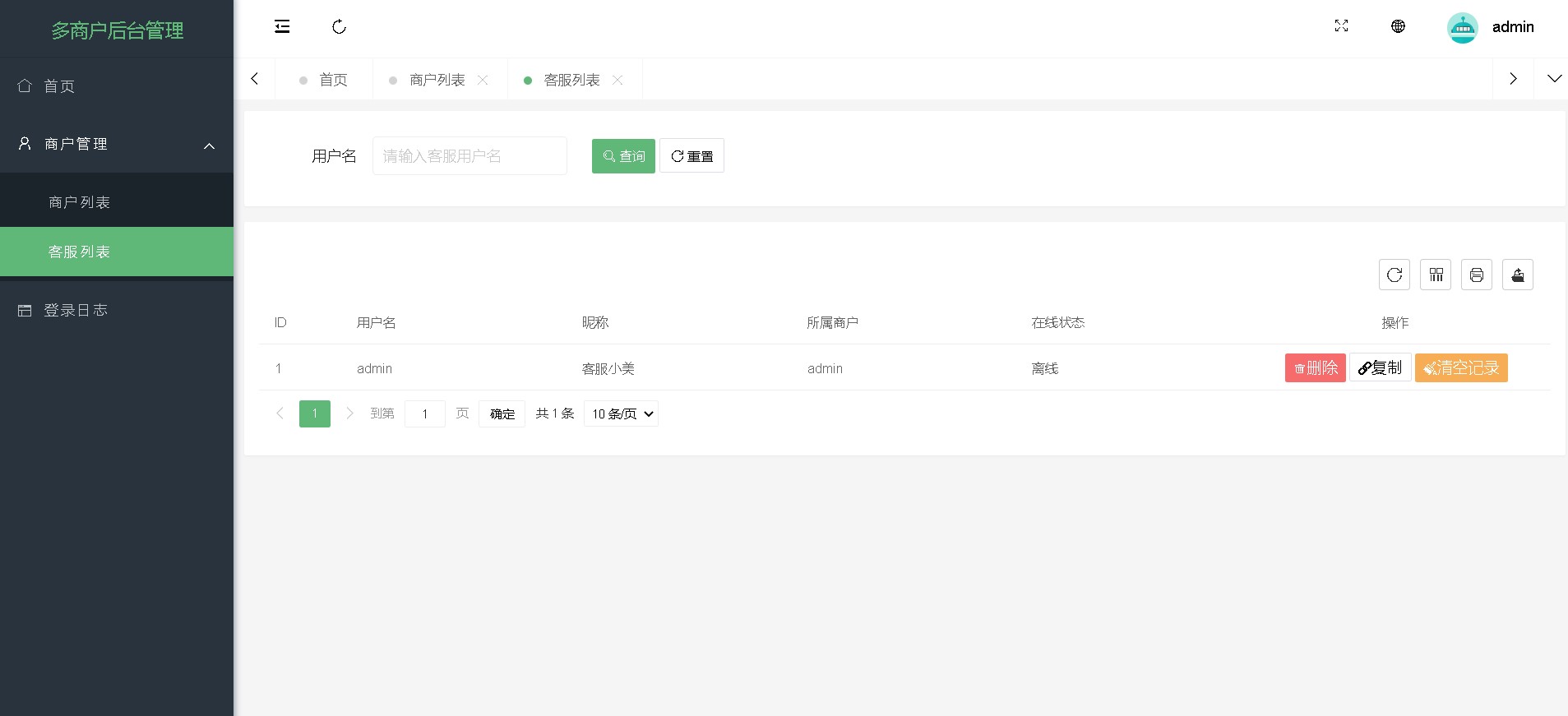Click the orange 清空记录 button

pos(1461,367)
